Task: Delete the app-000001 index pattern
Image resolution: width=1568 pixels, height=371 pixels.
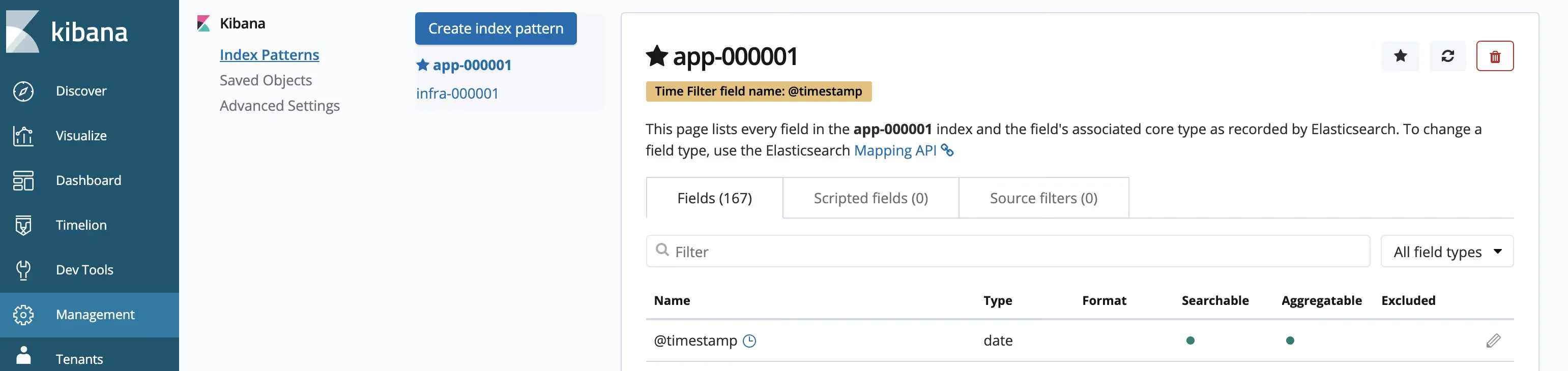Action: tap(1494, 56)
